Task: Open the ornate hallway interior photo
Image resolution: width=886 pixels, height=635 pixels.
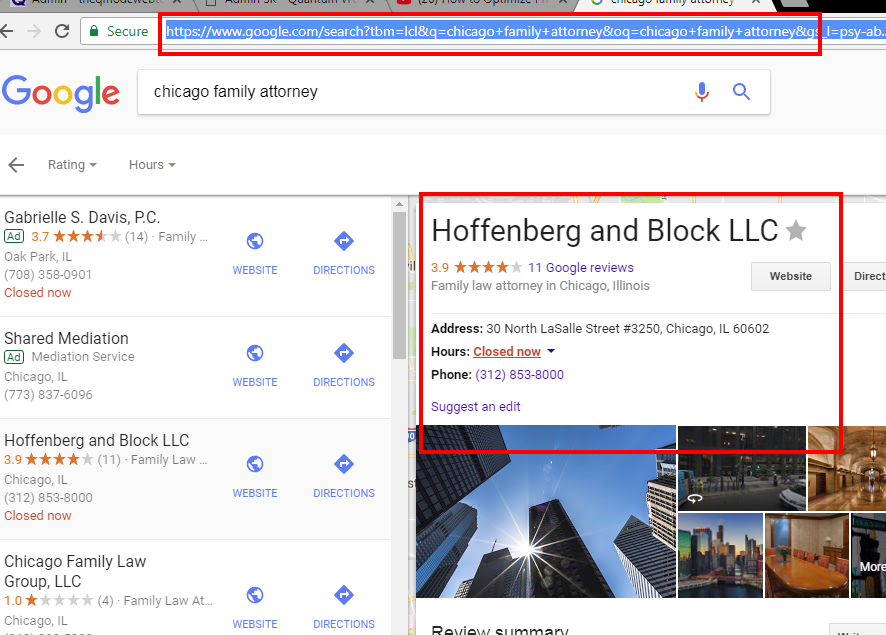Action: pos(847,468)
